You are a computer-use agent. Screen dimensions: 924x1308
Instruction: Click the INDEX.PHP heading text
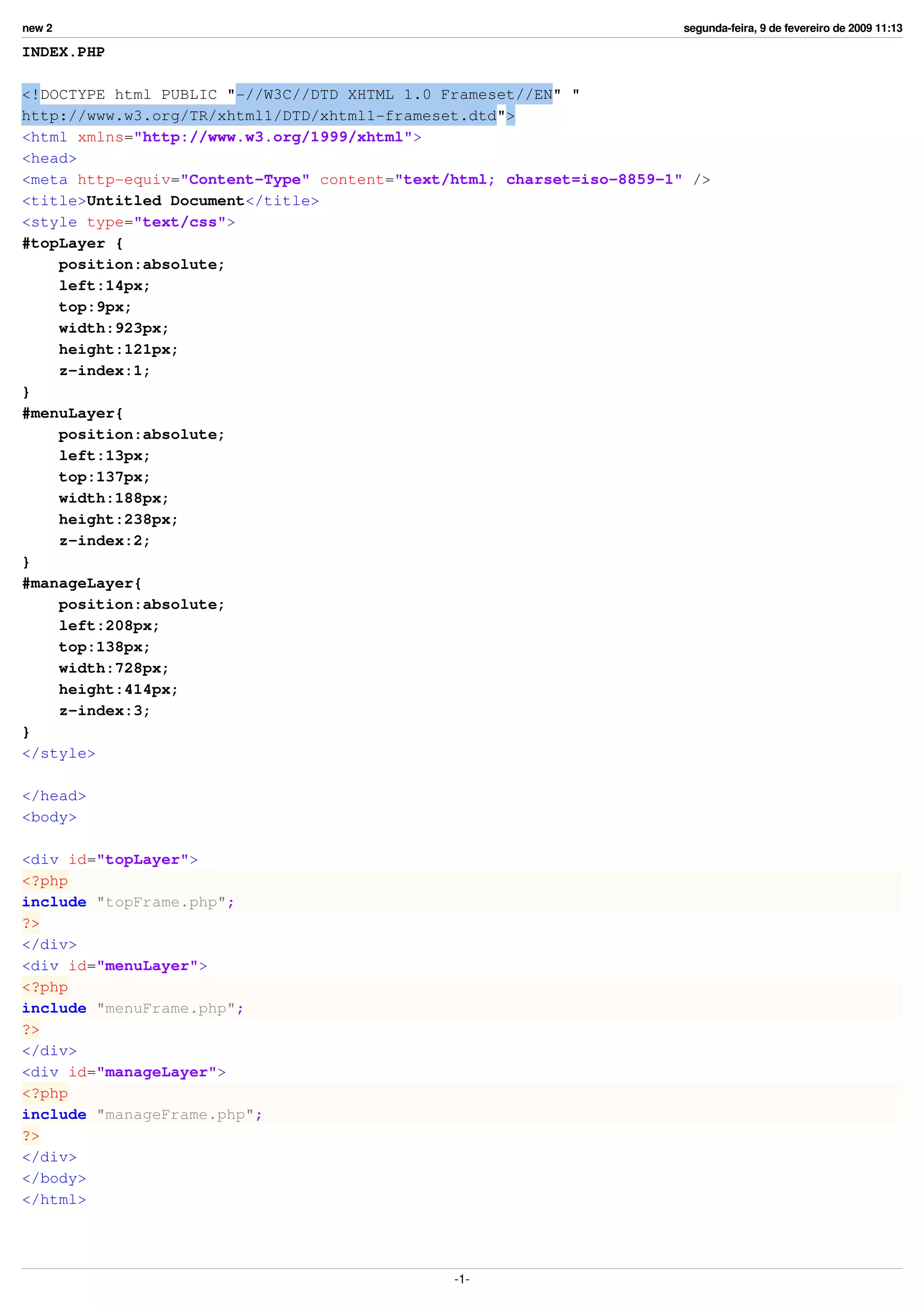point(63,52)
